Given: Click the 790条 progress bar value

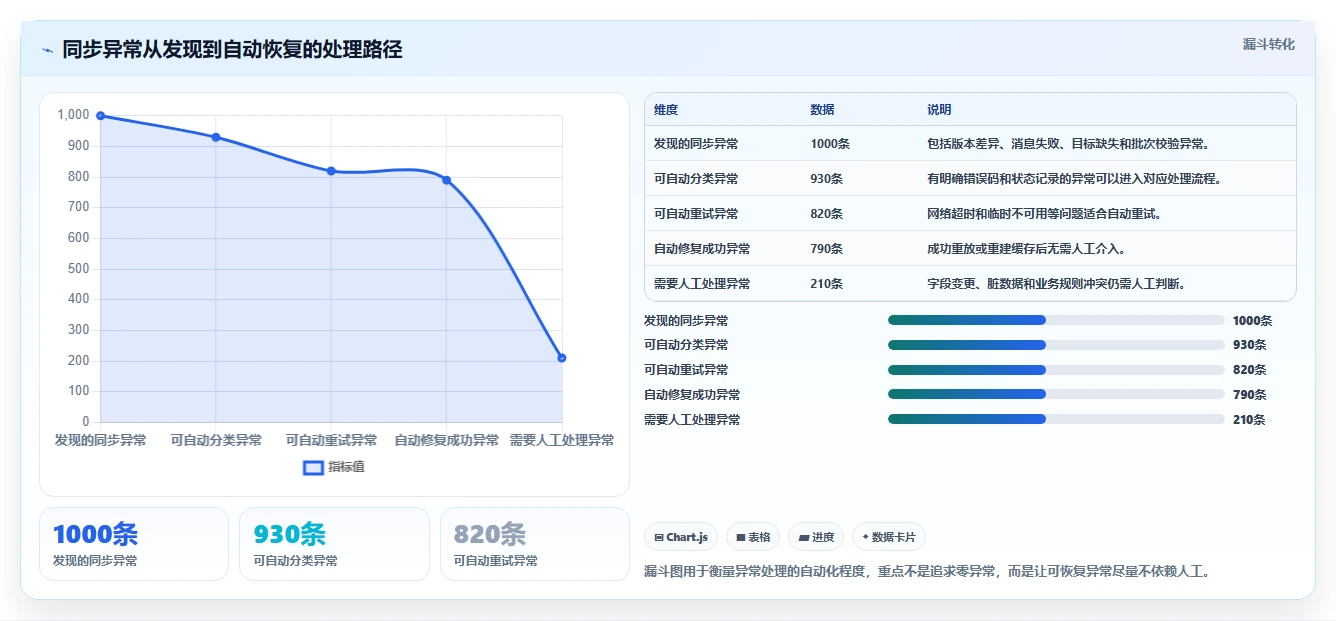Looking at the screenshot, I should tap(1249, 395).
